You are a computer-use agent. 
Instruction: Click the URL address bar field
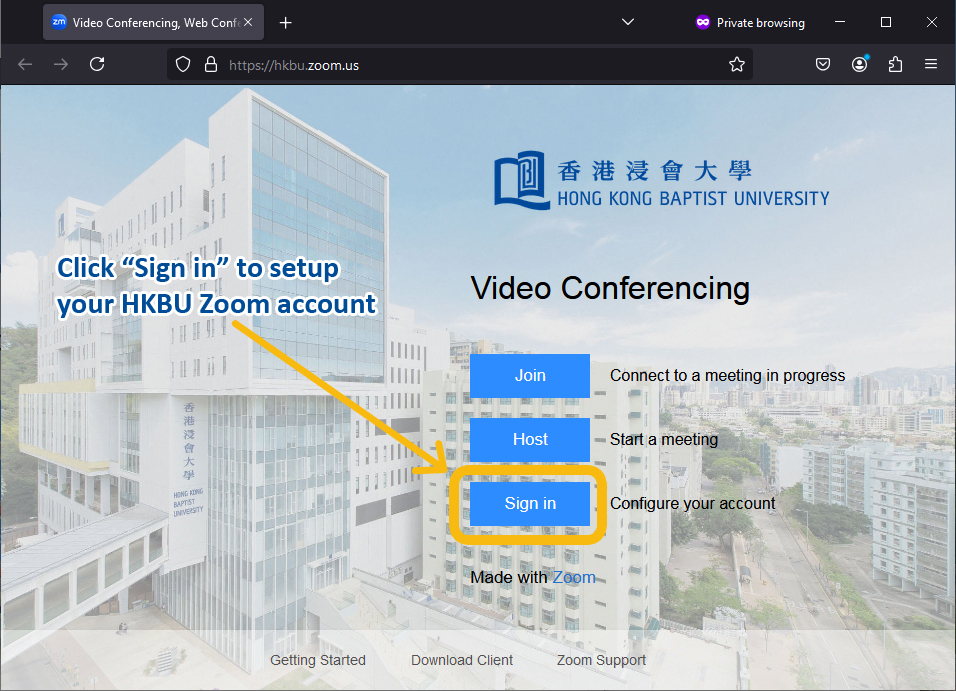pos(470,64)
